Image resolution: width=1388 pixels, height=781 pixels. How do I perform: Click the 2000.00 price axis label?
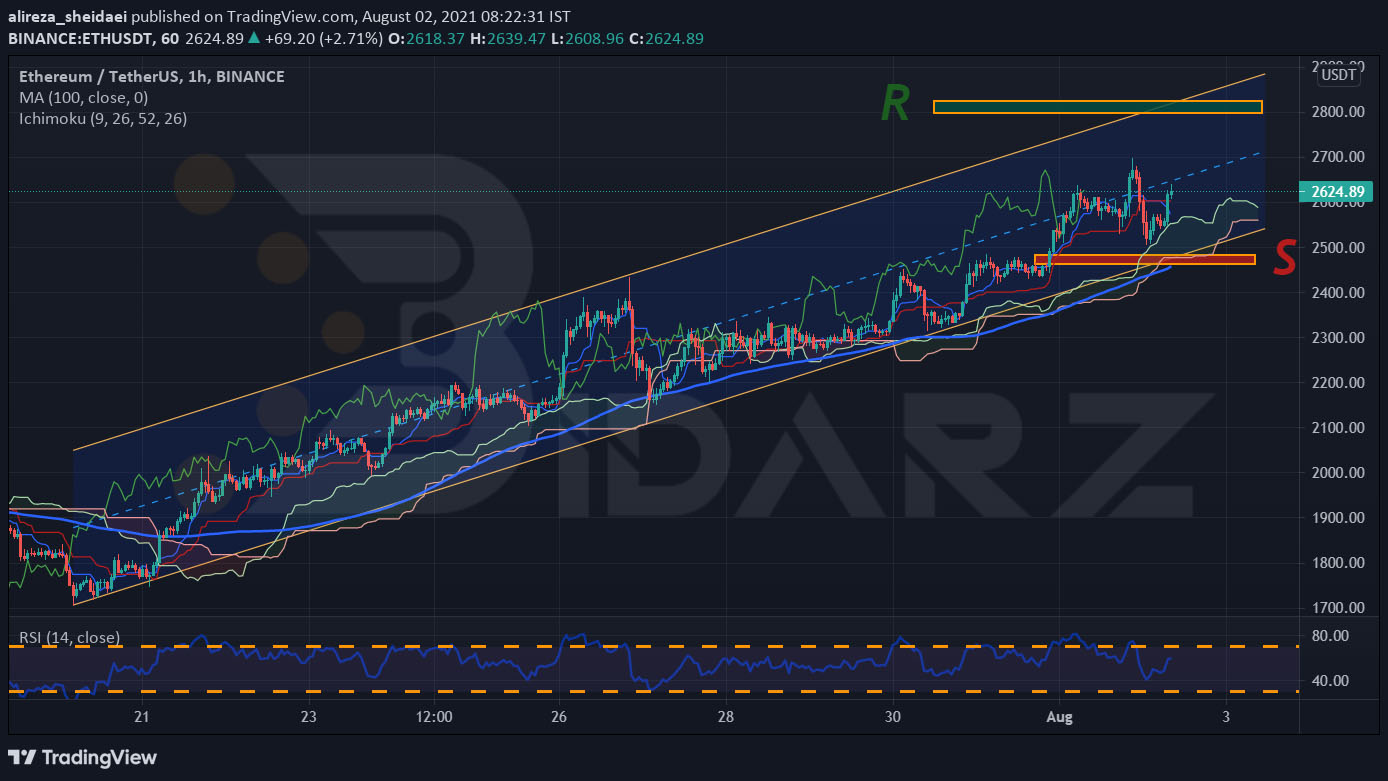coord(1339,472)
